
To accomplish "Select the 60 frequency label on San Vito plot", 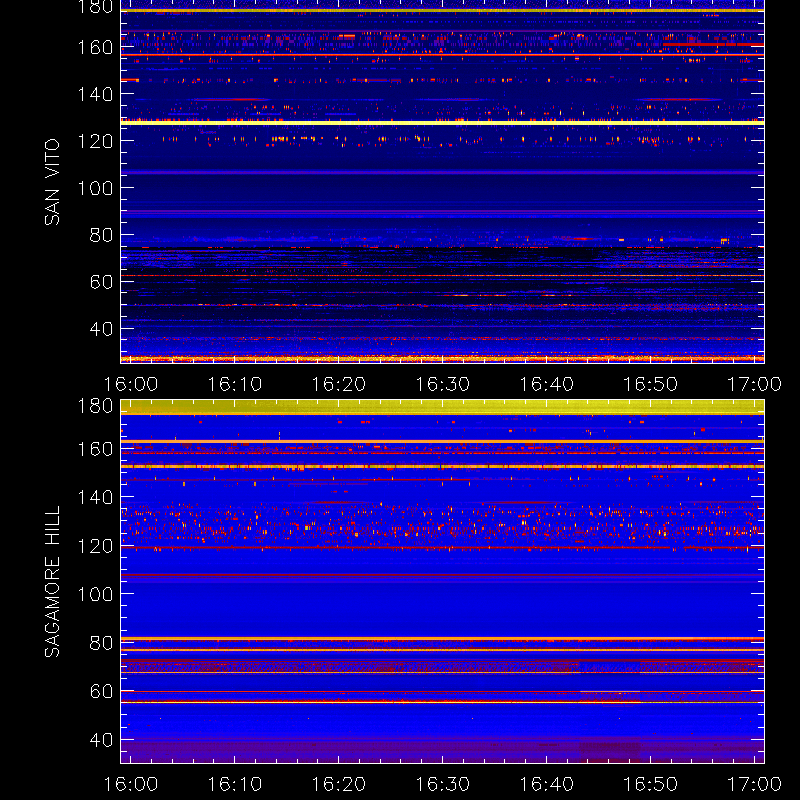I will pos(102,282).
